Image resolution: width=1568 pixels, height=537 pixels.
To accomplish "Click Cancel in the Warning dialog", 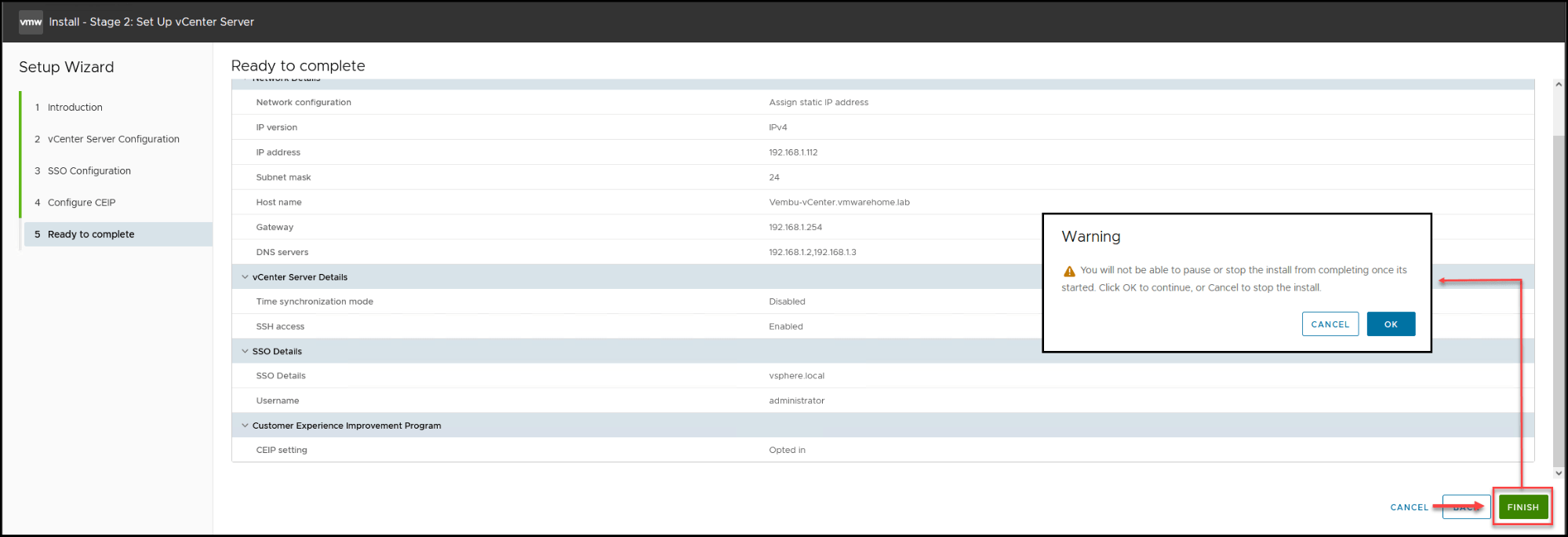I will click(1330, 324).
